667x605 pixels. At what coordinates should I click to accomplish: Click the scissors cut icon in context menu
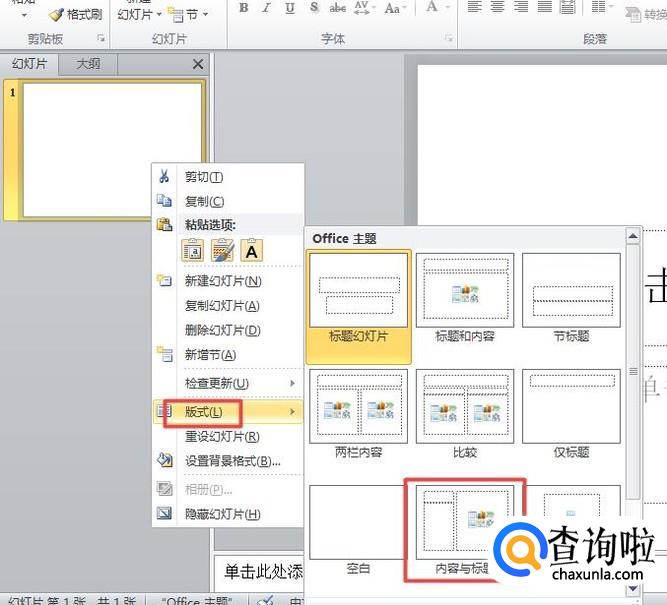[164, 176]
